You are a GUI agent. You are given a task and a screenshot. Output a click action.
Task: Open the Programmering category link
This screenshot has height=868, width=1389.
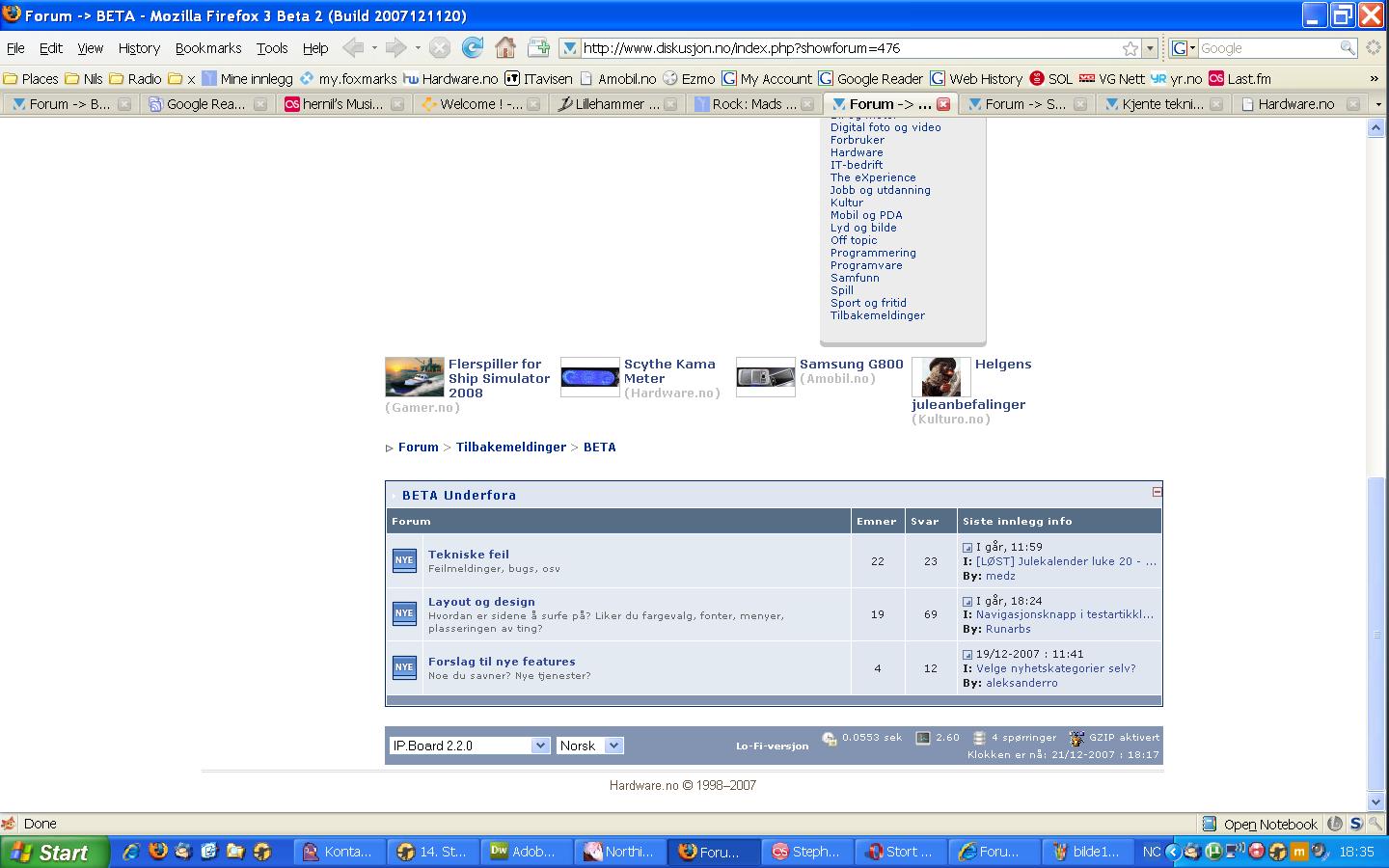tap(873, 253)
